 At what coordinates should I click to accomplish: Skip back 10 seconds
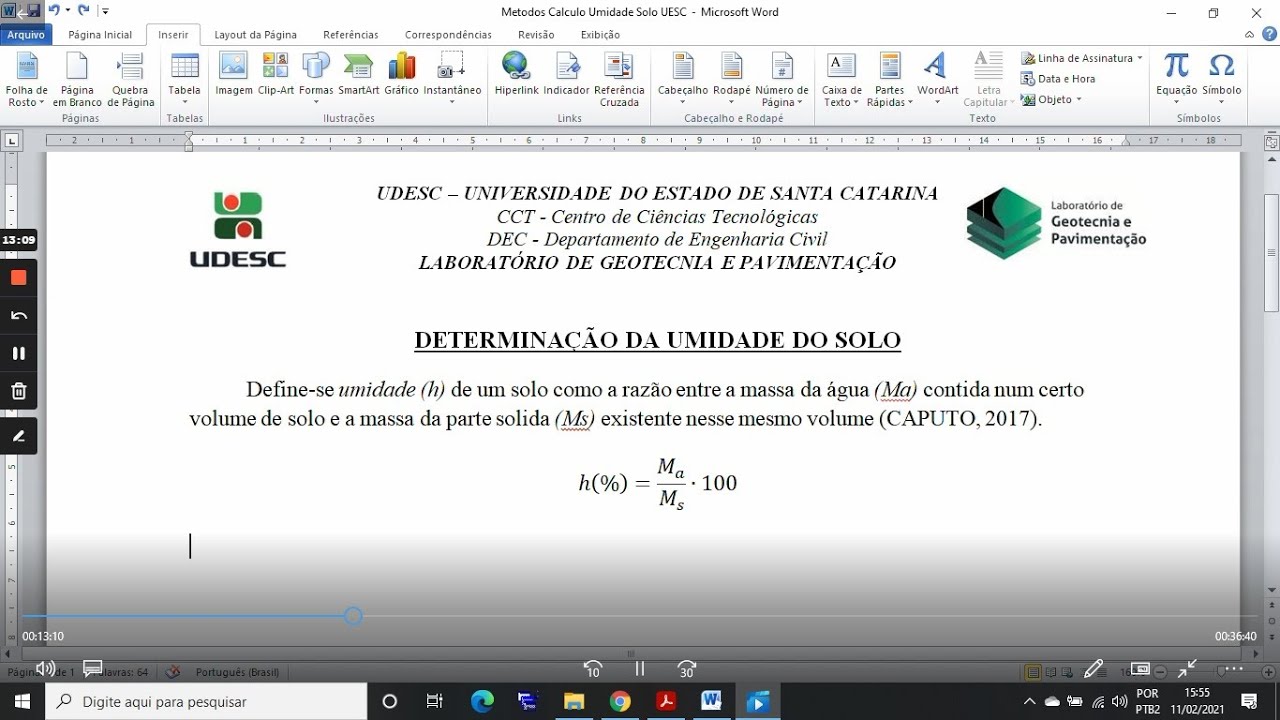tap(593, 669)
